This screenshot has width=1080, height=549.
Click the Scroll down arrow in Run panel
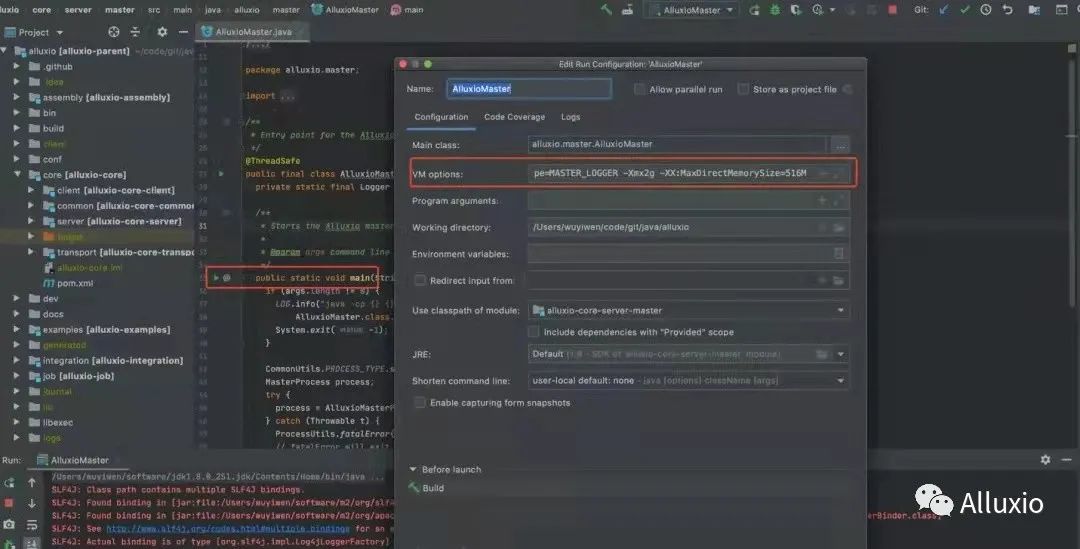coord(32,504)
